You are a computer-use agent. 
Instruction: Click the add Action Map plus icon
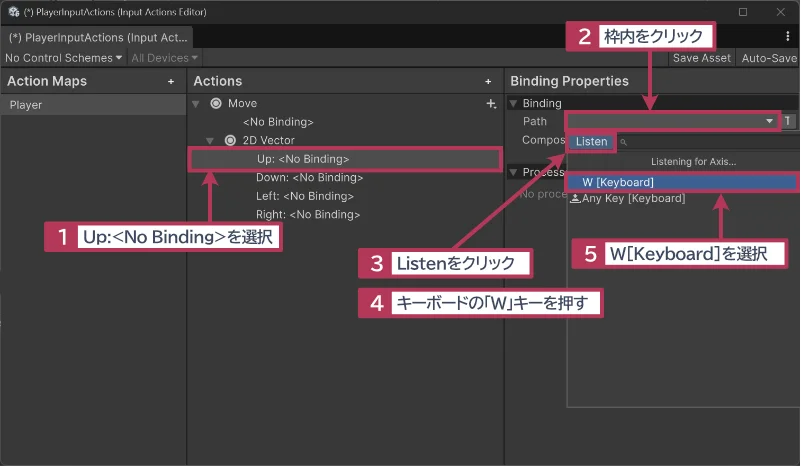point(171,81)
